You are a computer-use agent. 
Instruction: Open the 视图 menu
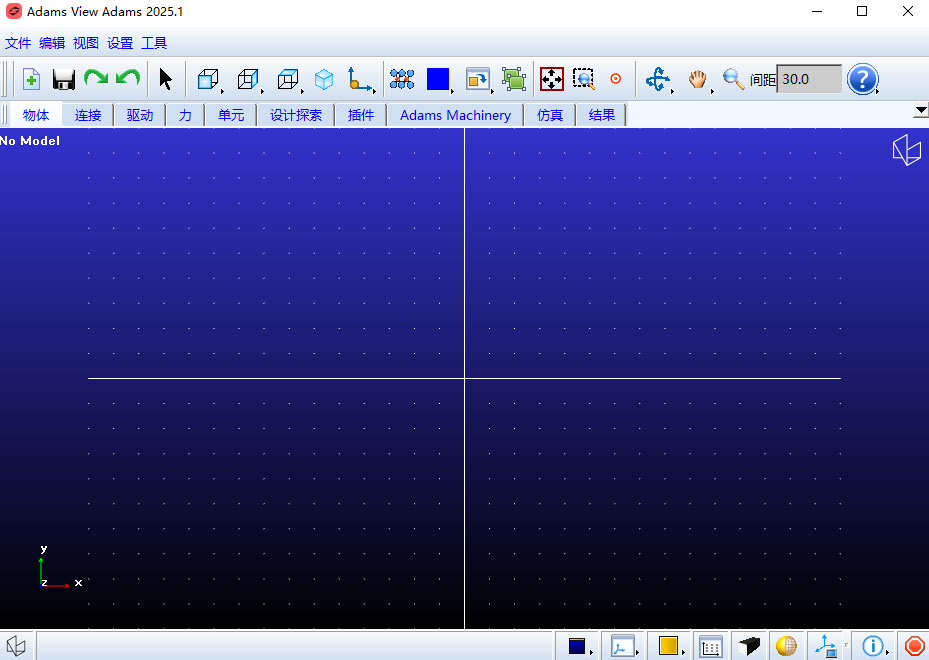click(x=86, y=43)
